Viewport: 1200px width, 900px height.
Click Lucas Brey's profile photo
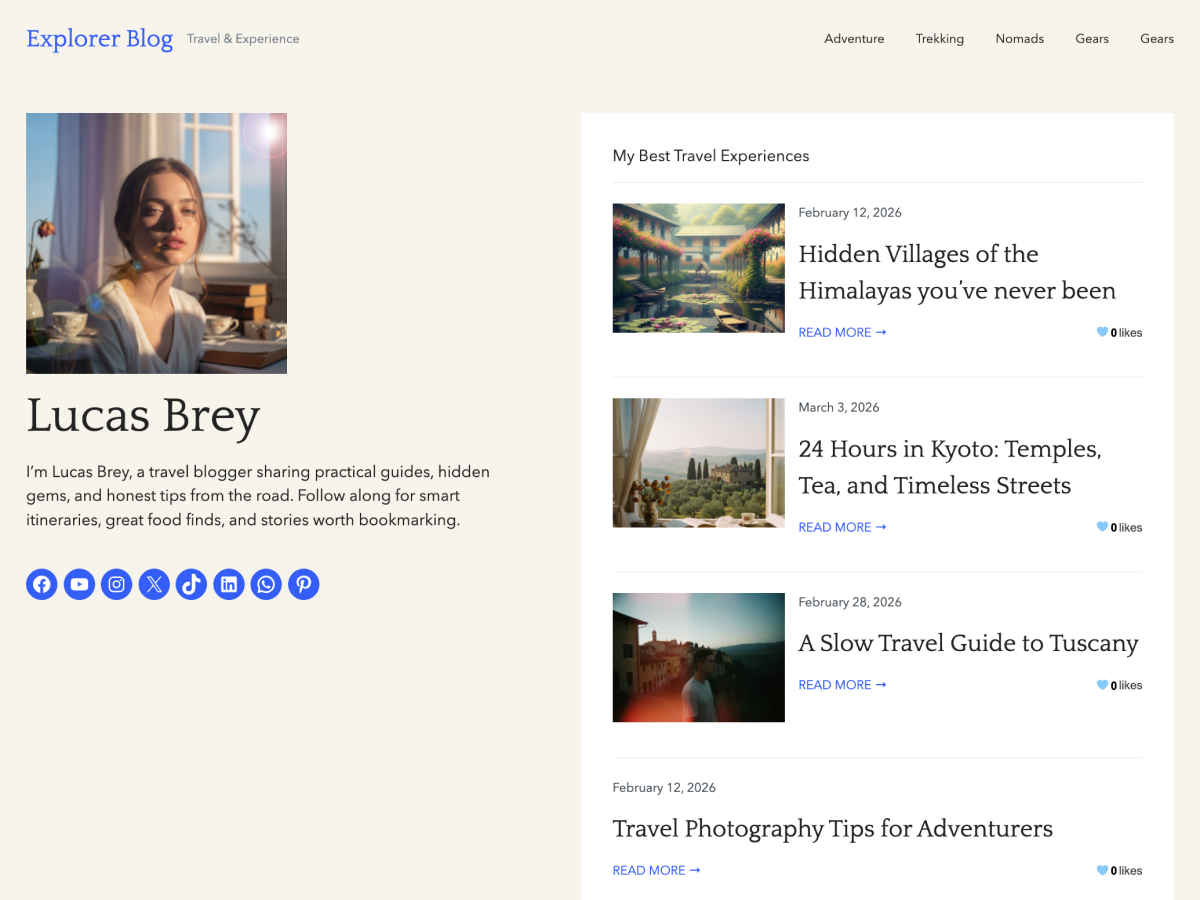tap(156, 243)
